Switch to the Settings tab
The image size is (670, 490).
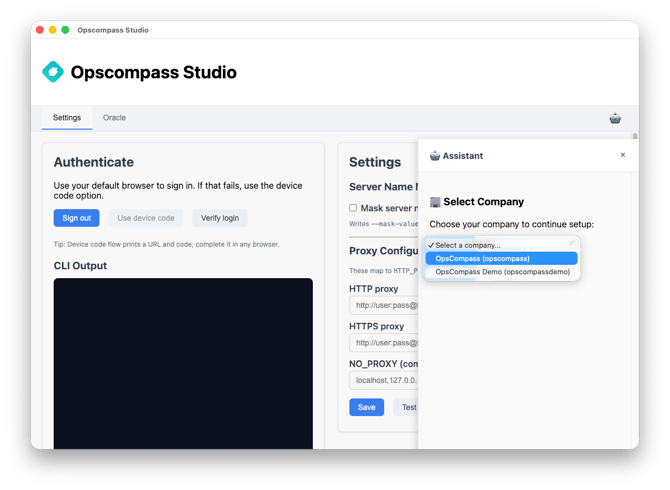coord(67,117)
